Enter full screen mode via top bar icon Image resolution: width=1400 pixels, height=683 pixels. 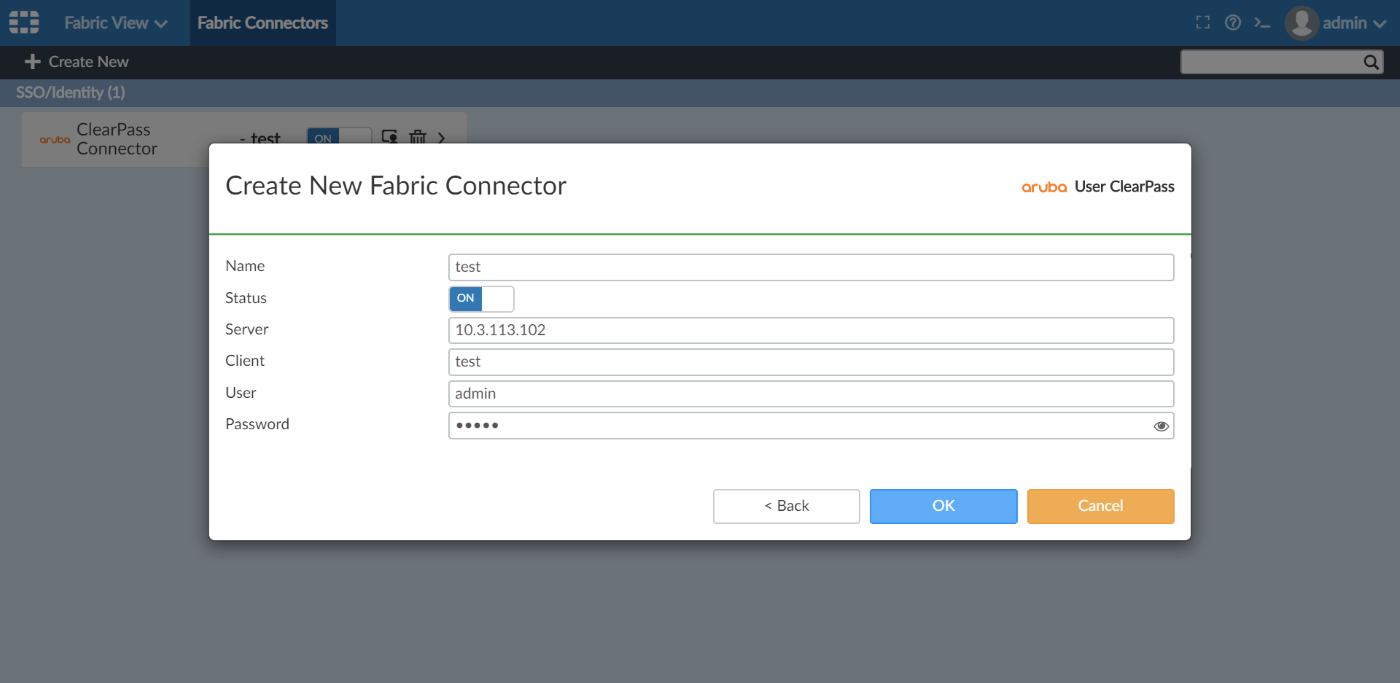[x=1203, y=22]
